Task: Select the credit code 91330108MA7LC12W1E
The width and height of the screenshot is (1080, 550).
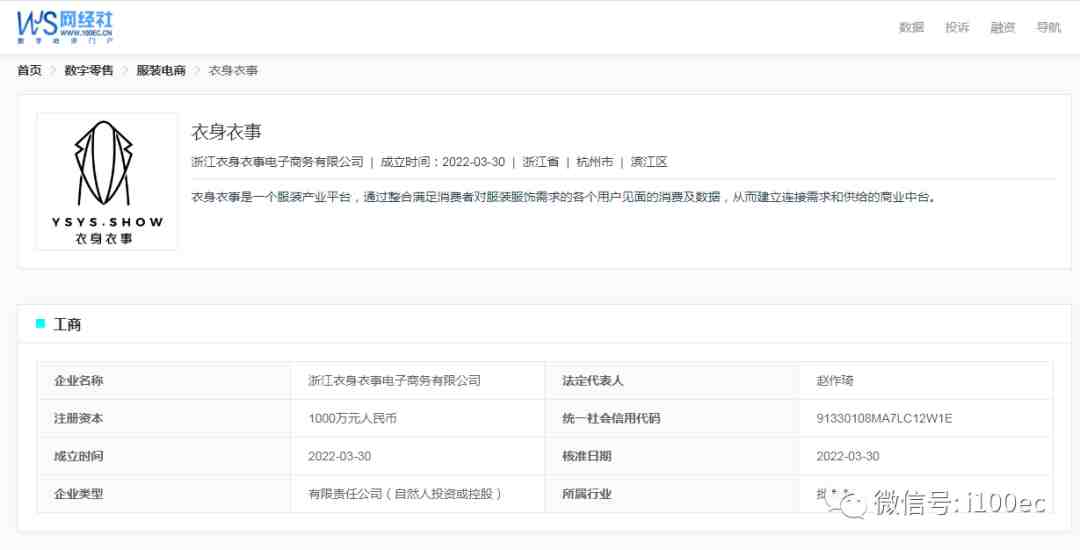Action: pos(884,418)
